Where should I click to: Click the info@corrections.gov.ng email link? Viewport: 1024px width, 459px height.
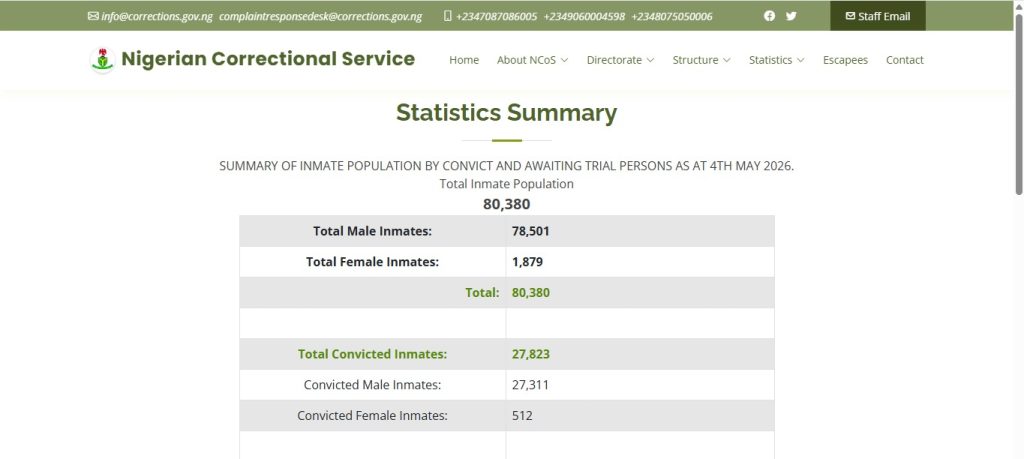tap(157, 16)
